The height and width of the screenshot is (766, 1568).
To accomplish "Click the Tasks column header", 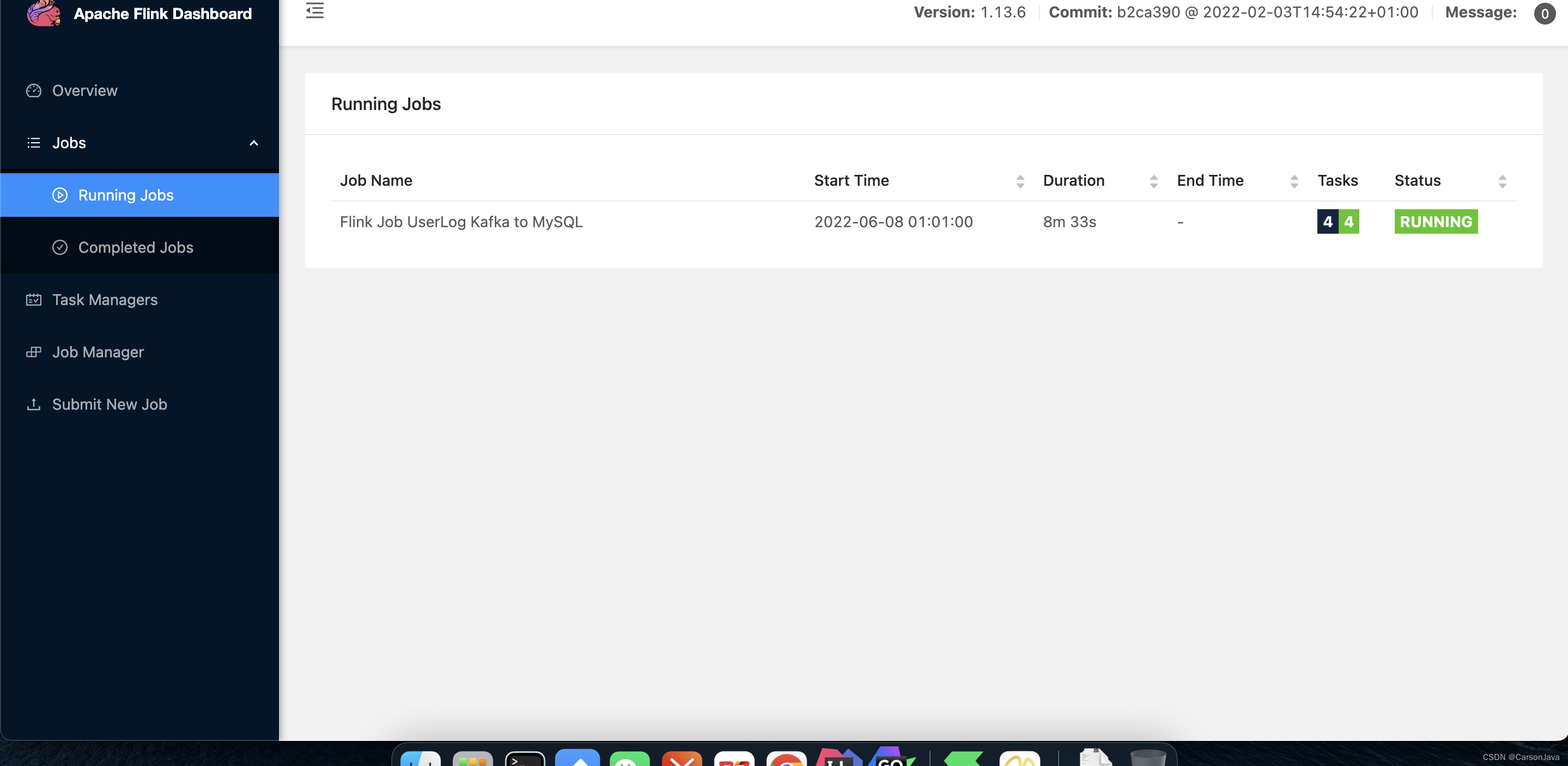I will click(x=1338, y=180).
